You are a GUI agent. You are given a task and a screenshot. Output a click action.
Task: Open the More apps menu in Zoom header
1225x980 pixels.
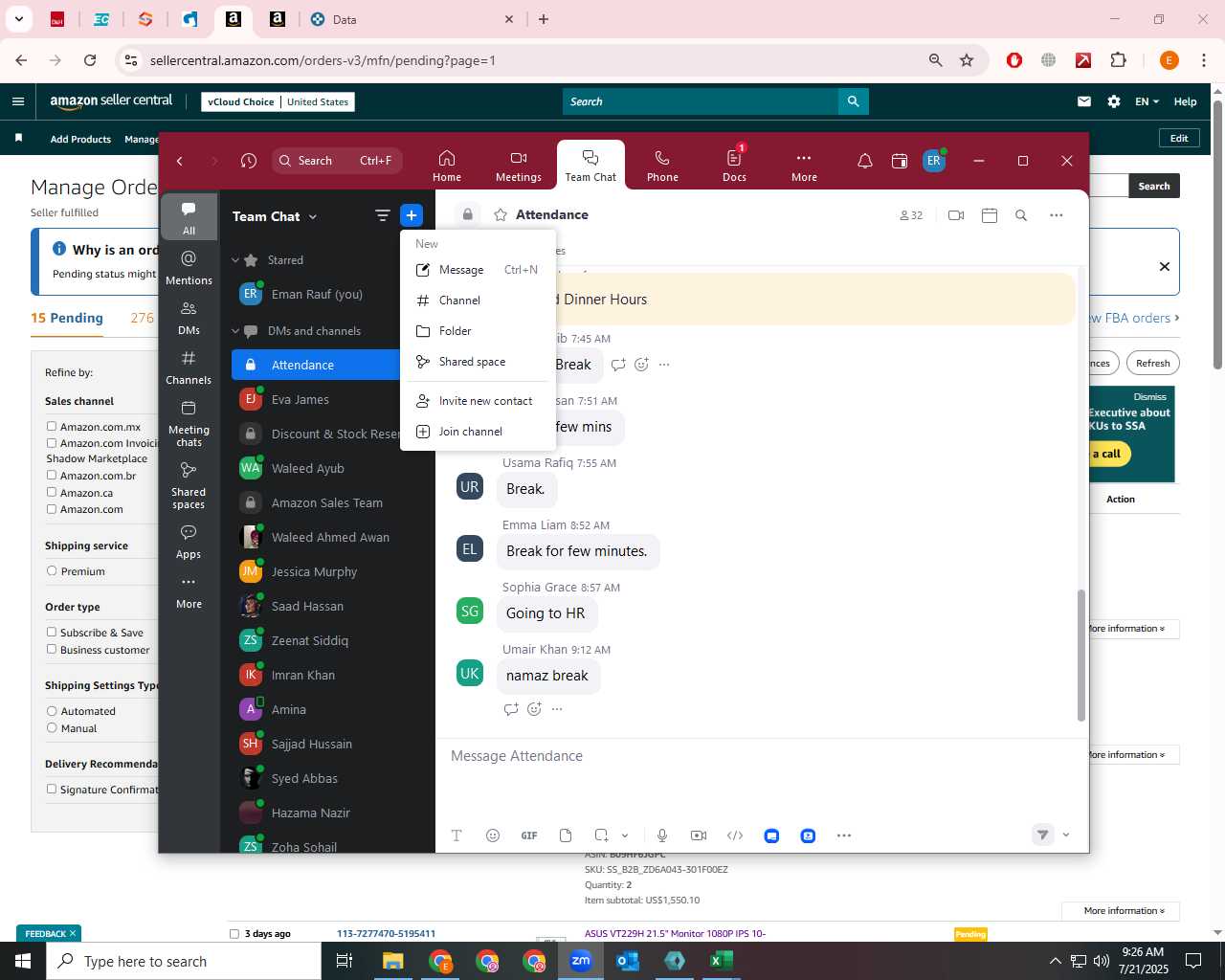point(804,166)
